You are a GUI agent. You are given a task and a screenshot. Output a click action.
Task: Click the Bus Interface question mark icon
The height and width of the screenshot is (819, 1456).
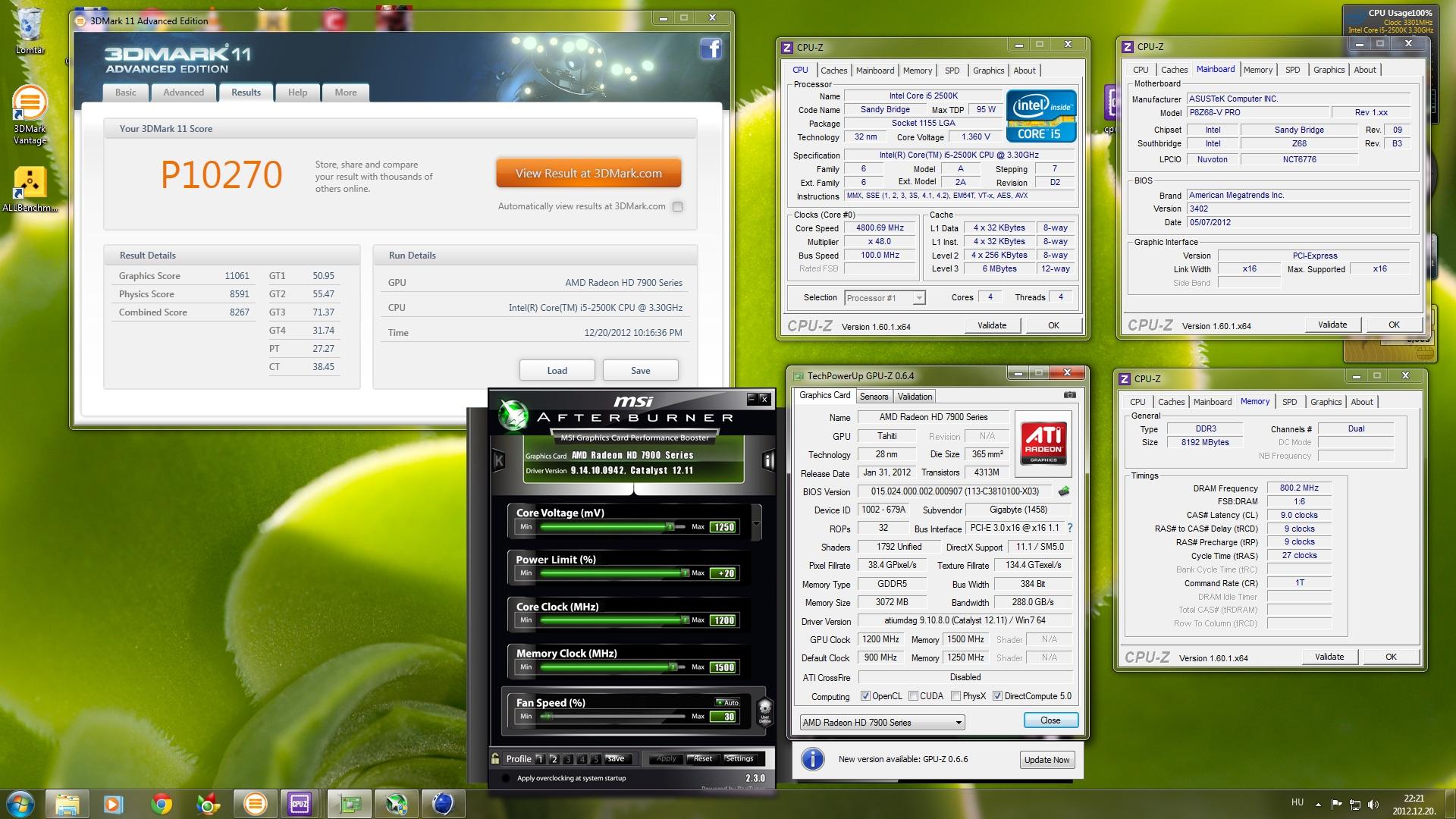pyautogui.click(x=1070, y=528)
